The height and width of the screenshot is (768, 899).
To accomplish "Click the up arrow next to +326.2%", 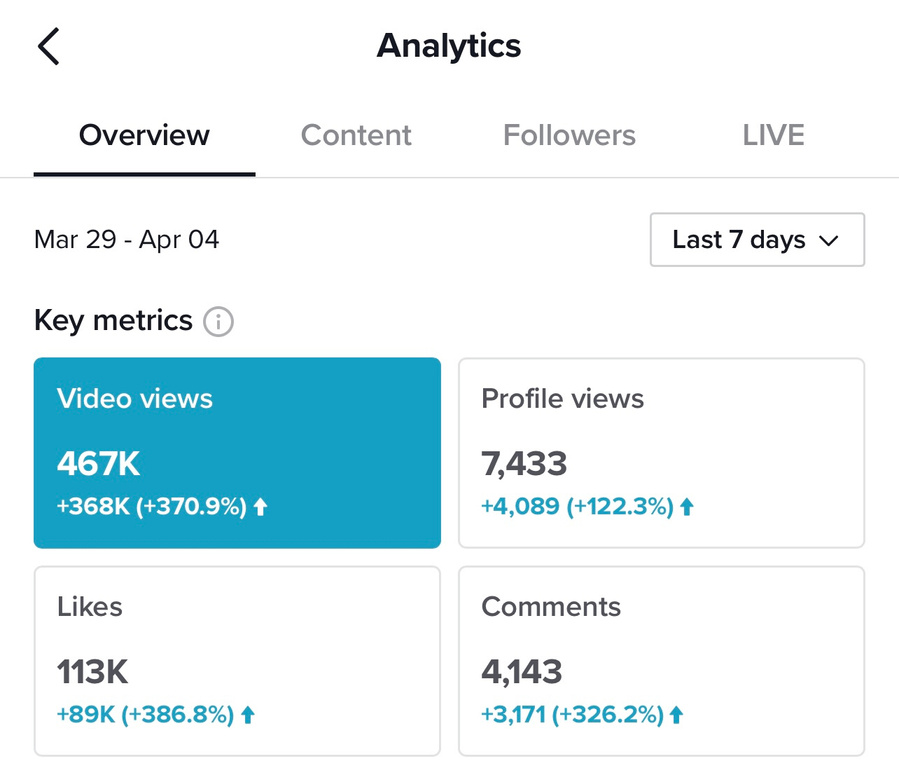I will point(677,715).
